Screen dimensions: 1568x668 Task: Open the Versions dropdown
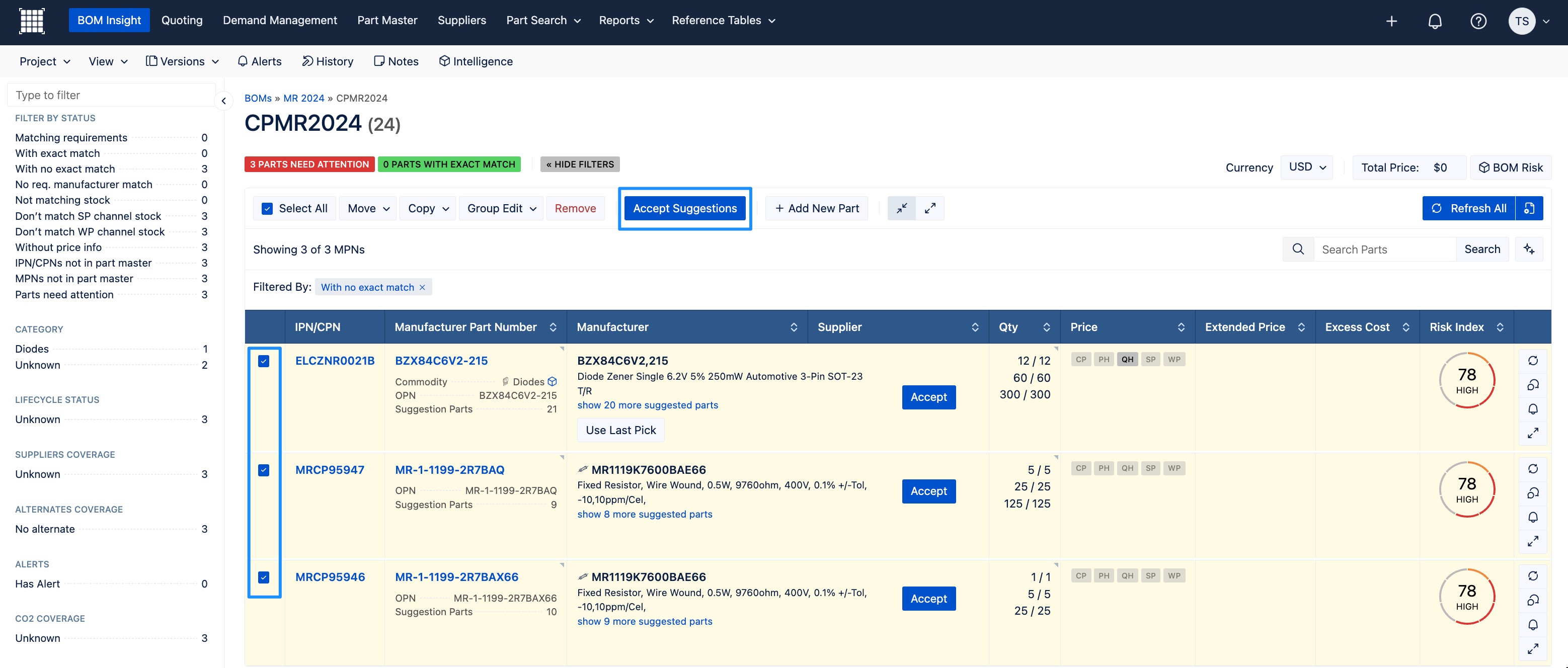coord(182,61)
